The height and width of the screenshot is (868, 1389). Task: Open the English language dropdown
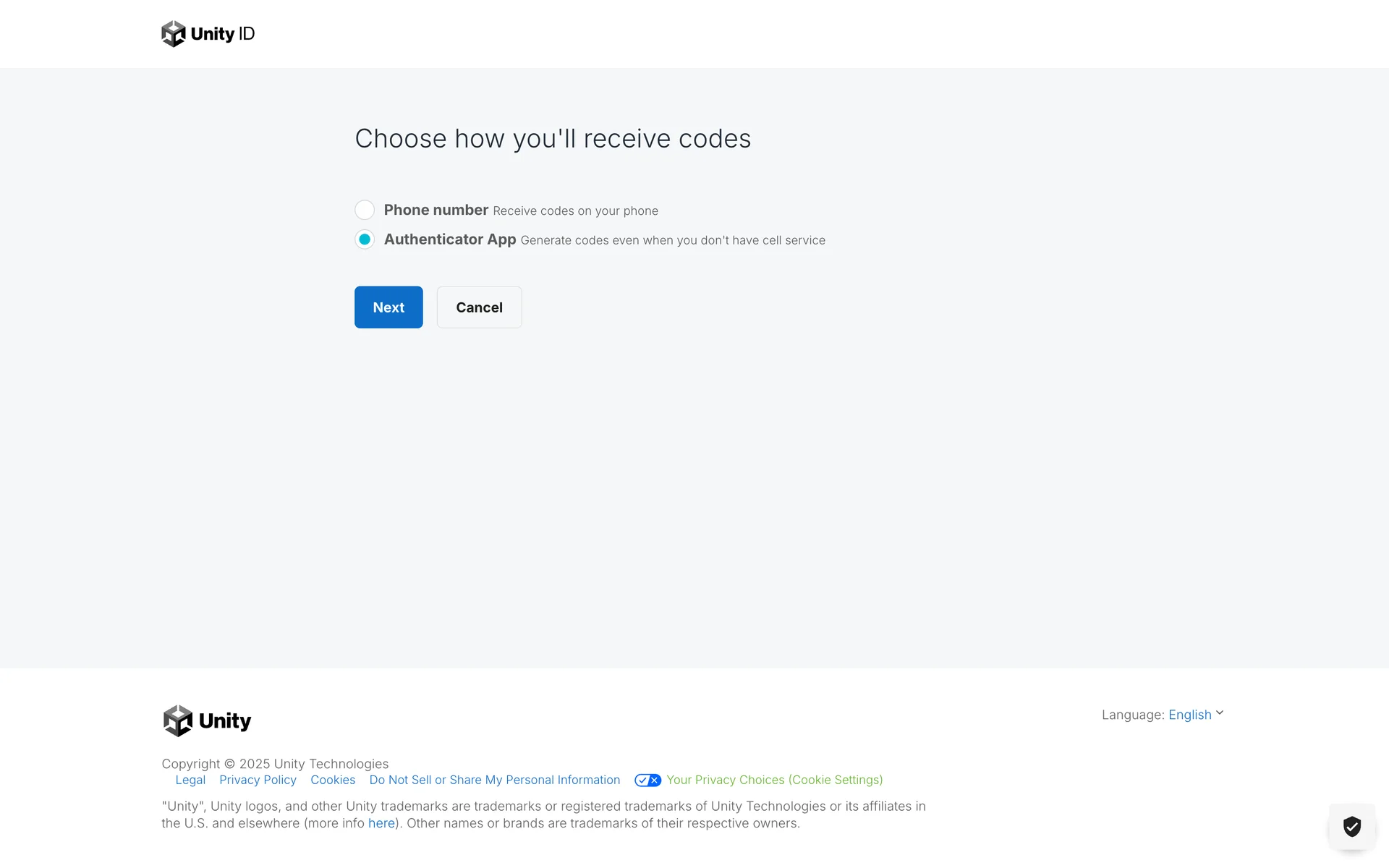[1189, 715]
